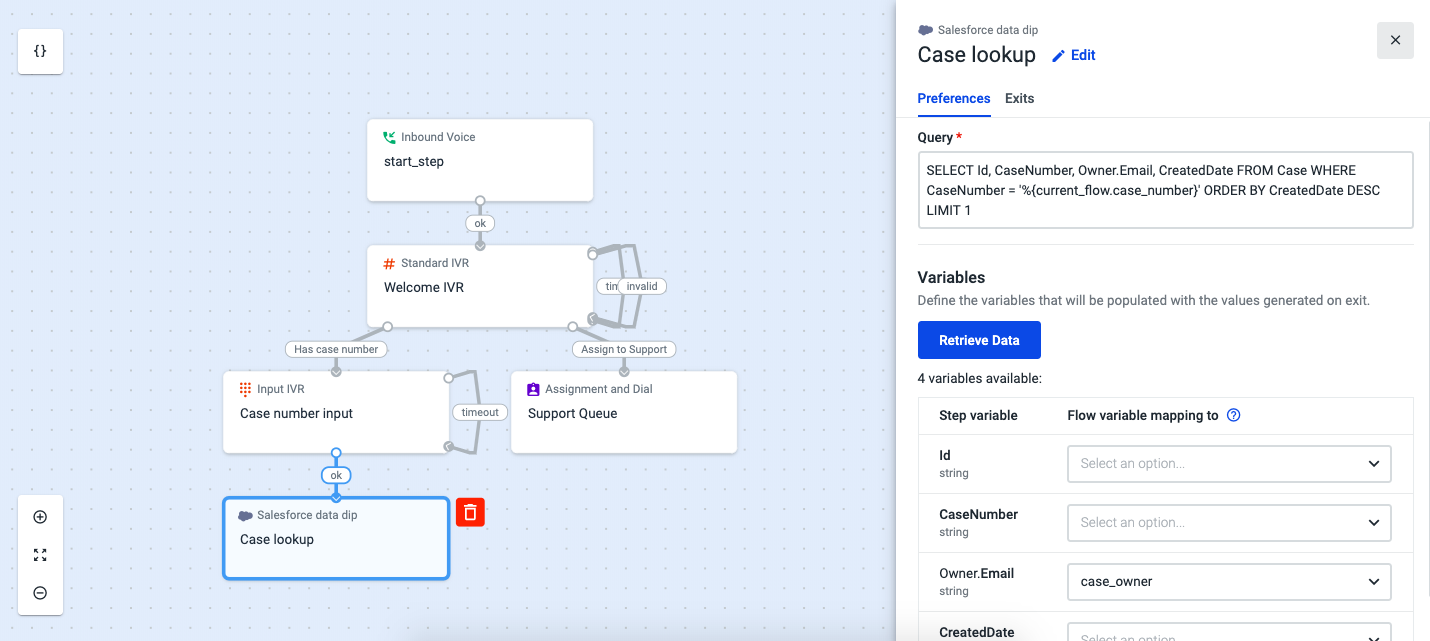
Task: Click the Assign to Support exit label
Action: 624,349
